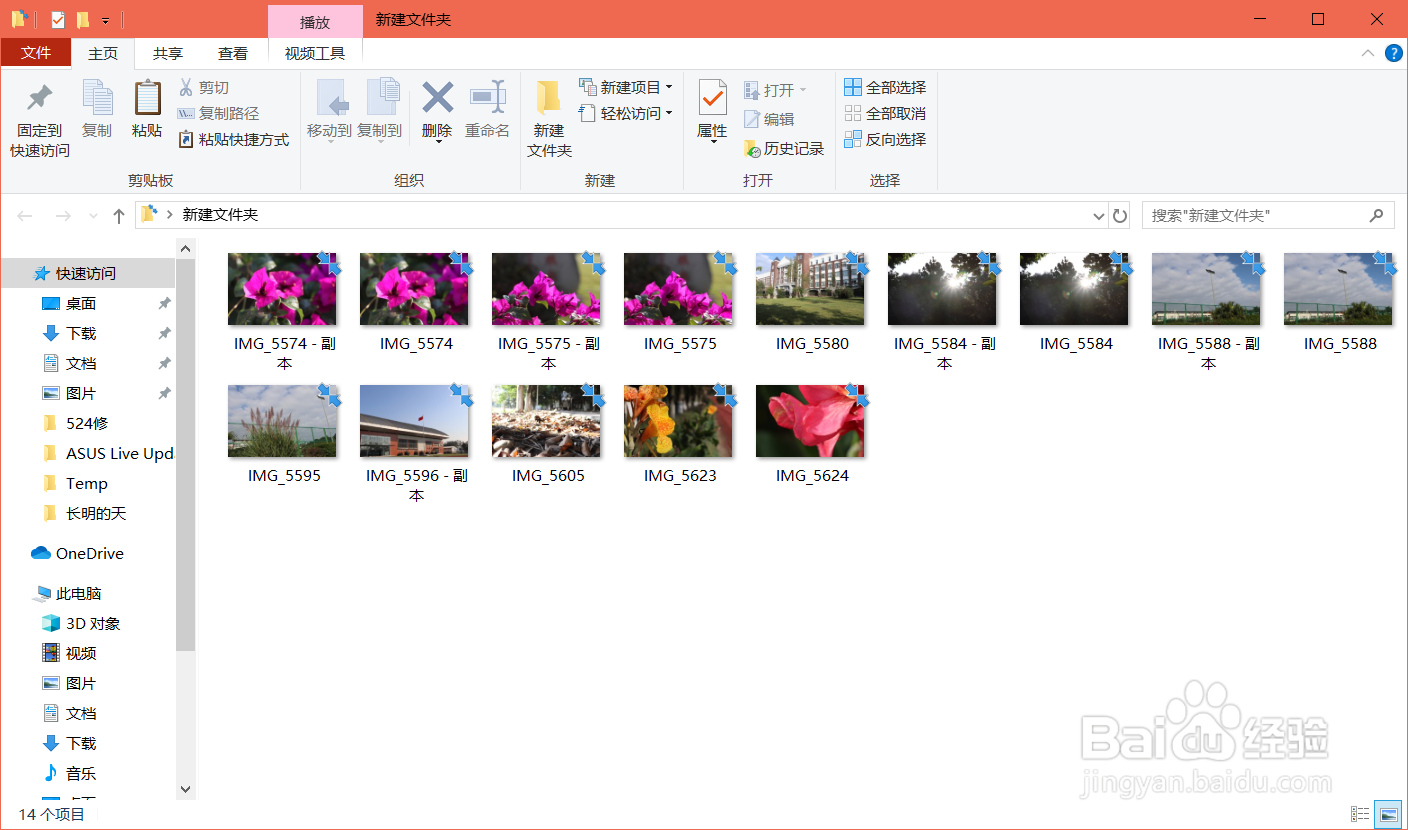
Task: Open the Open (打开) dropdown arrow
Action: (803, 91)
